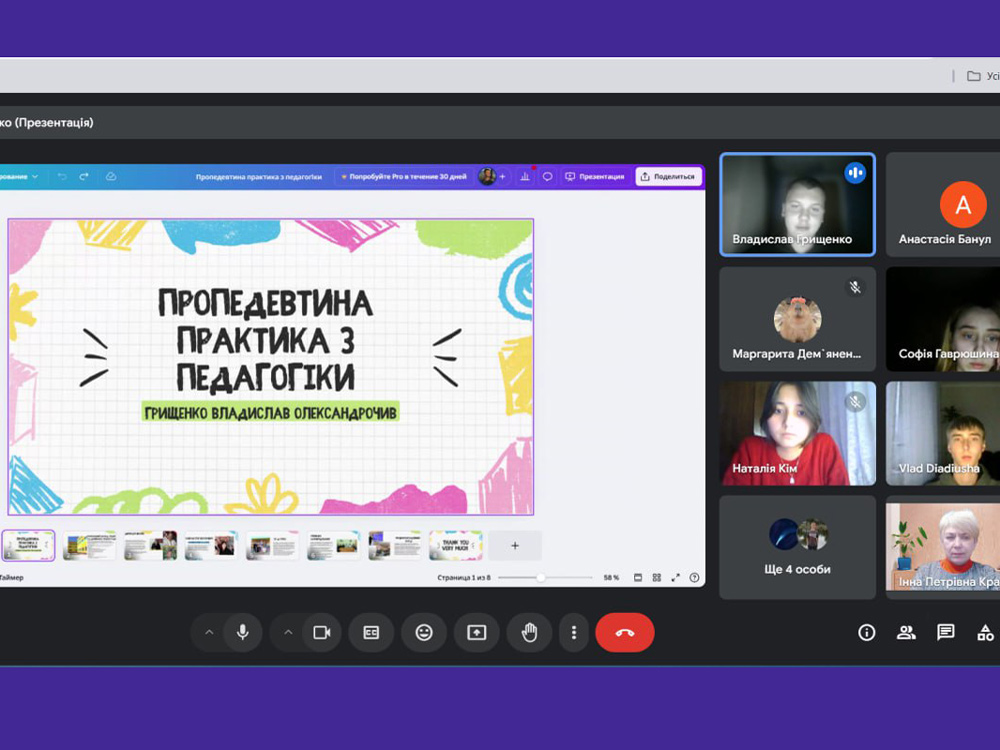This screenshot has height=750, width=1000.
Task: Open the Ще 4 особи participants tile
Action: [797, 547]
